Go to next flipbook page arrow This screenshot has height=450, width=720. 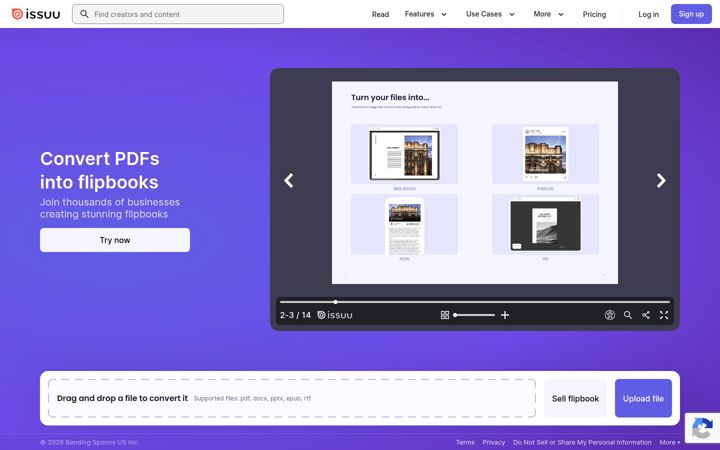click(x=661, y=180)
